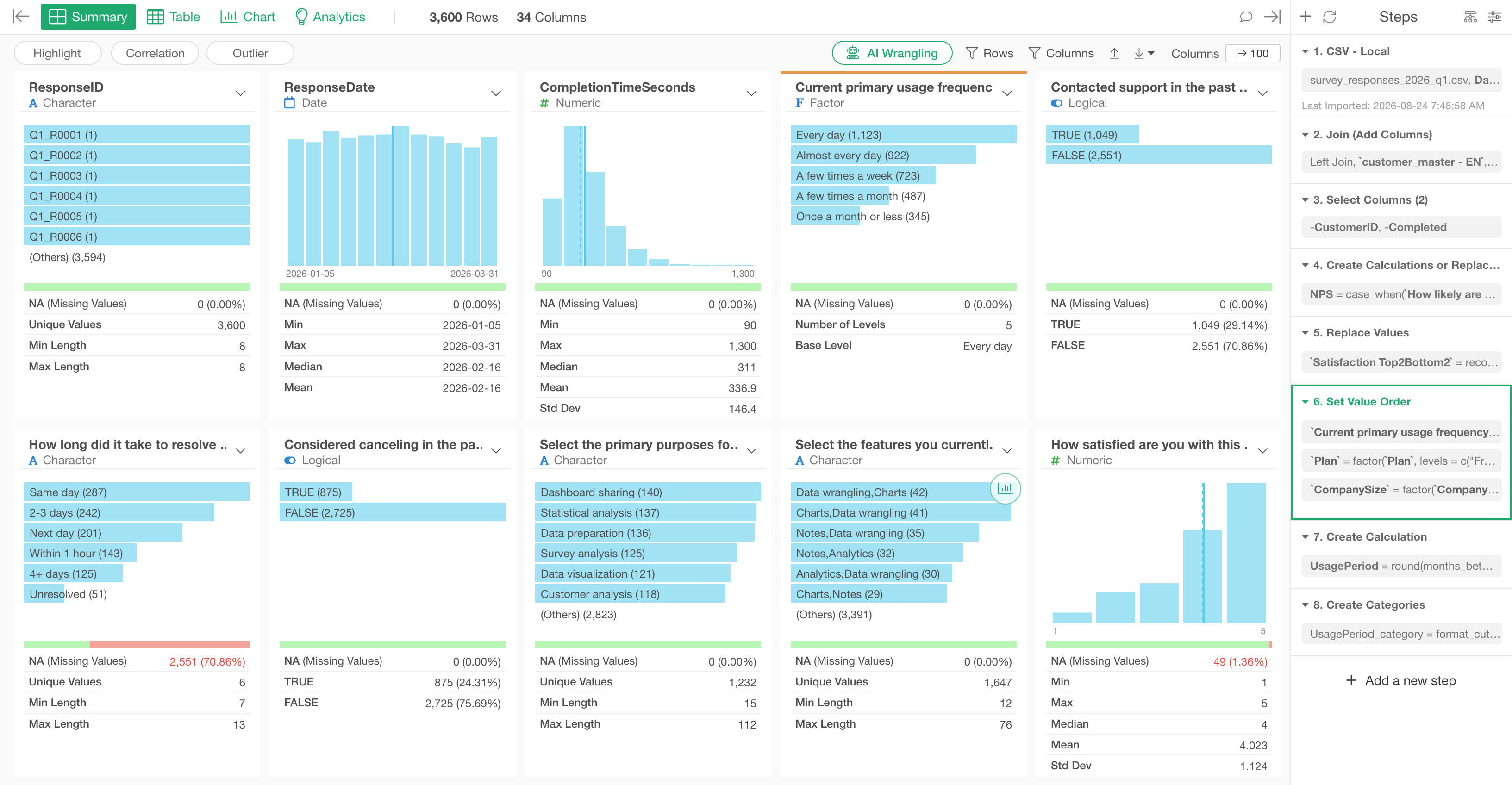Click the Numeric hash icon of CompletionTimeSeconds
Viewport: 1512px width, 785px height.
tap(544, 103)
